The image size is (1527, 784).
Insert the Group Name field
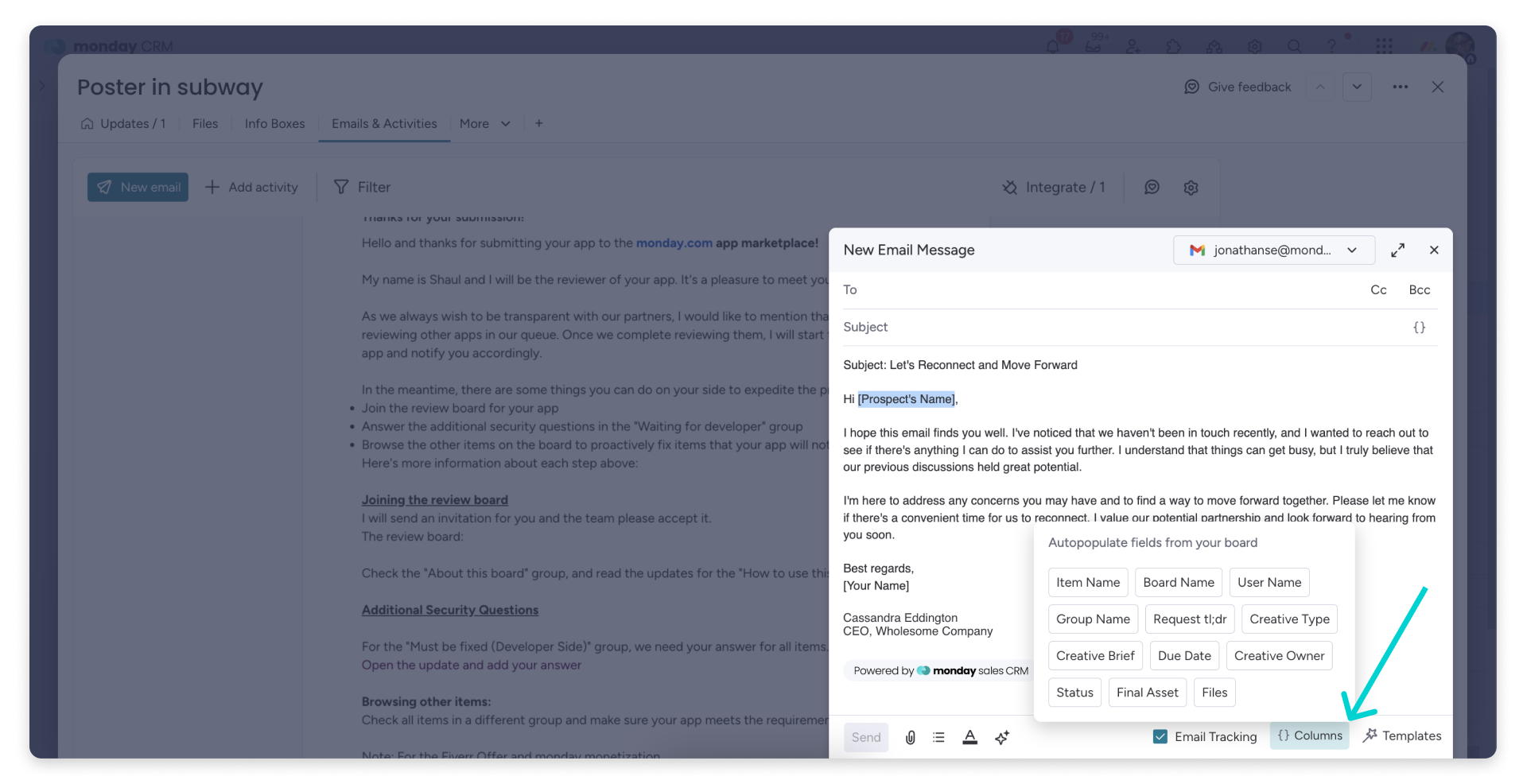point(1093,619)
